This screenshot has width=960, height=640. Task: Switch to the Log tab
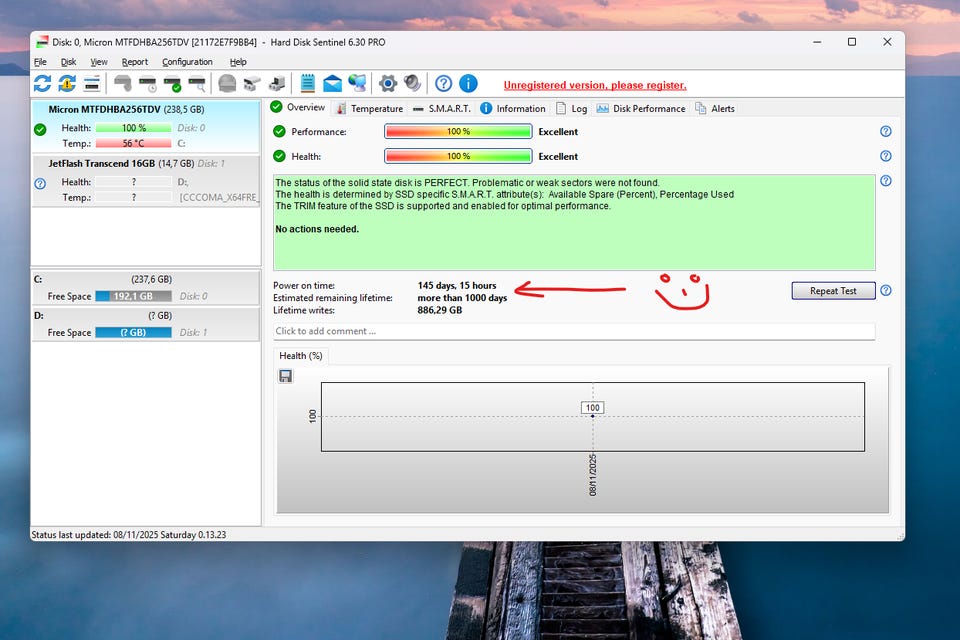point(572,108)
